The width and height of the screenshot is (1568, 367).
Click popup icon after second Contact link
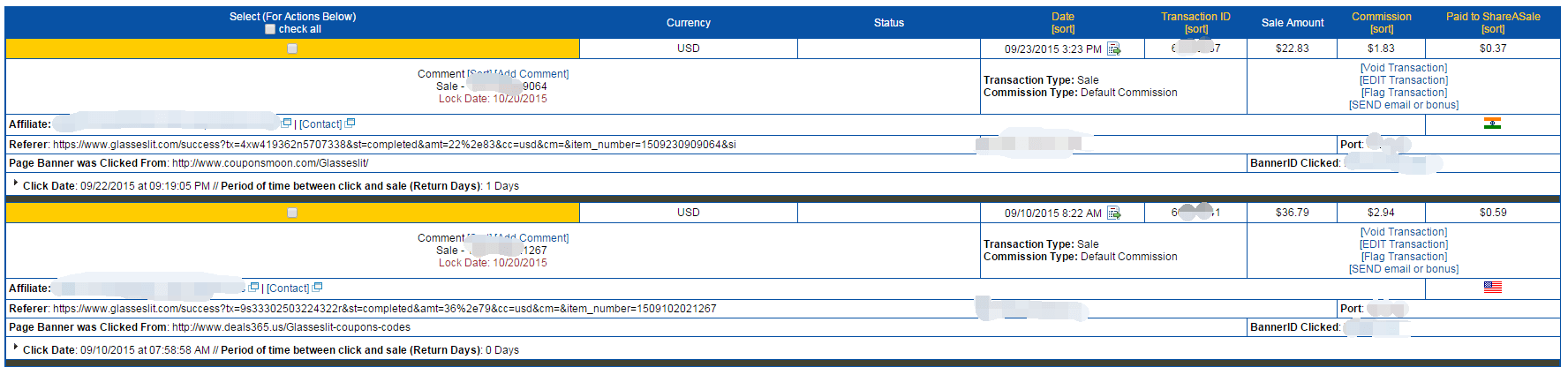tap(318, 288)
